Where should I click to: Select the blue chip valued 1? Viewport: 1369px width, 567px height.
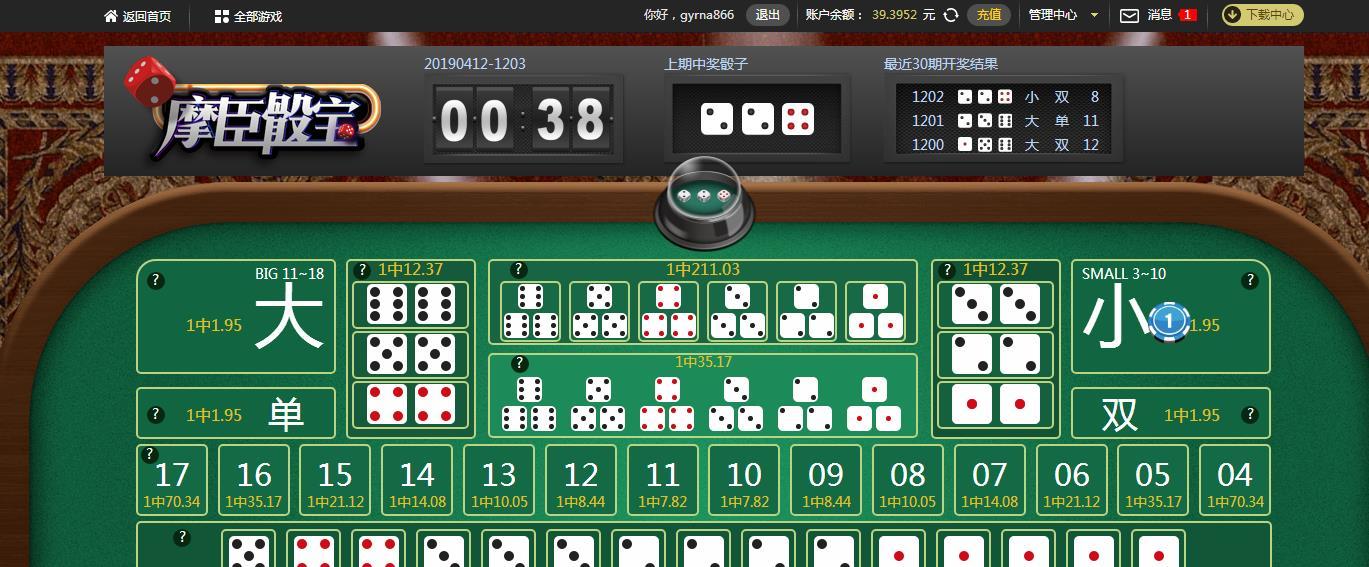click(x=1168, y=322)
